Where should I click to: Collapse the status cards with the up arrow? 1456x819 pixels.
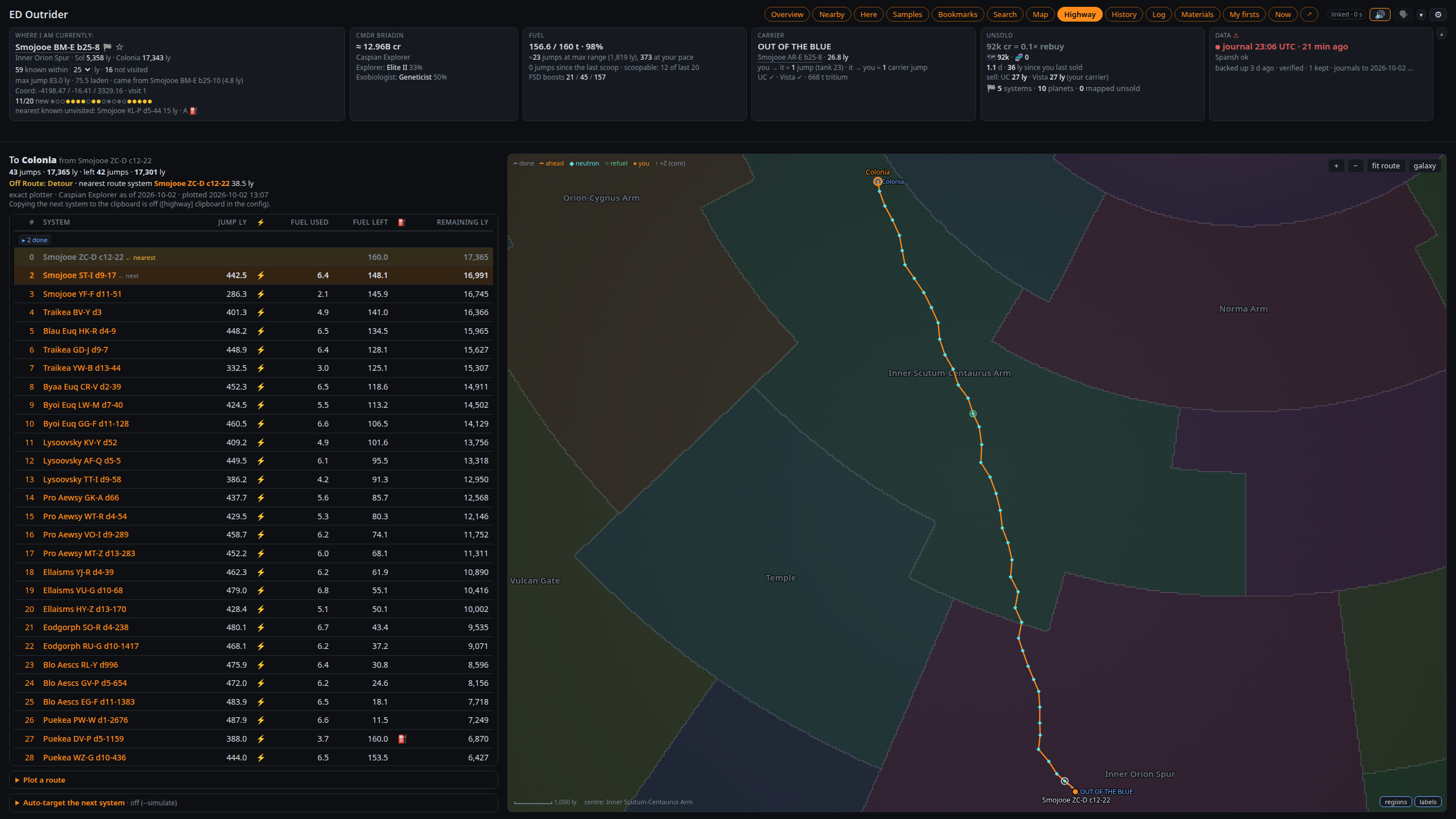tap(1441, 35)
